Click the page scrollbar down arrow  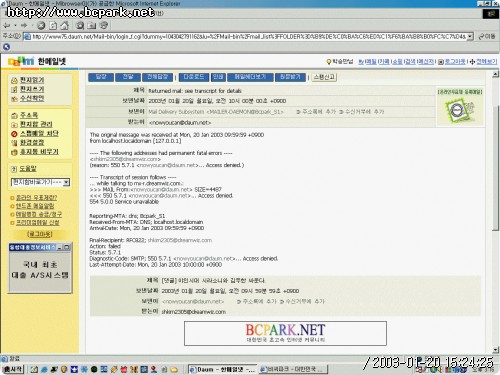point(496,350)
